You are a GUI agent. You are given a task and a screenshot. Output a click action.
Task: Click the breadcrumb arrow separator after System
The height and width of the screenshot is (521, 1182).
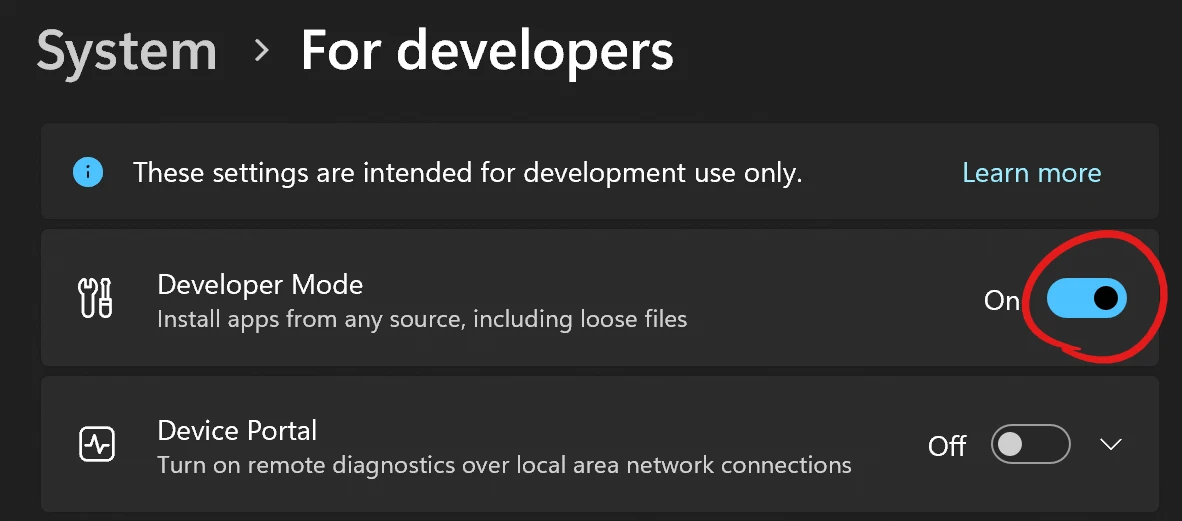(x=261, y=50)
